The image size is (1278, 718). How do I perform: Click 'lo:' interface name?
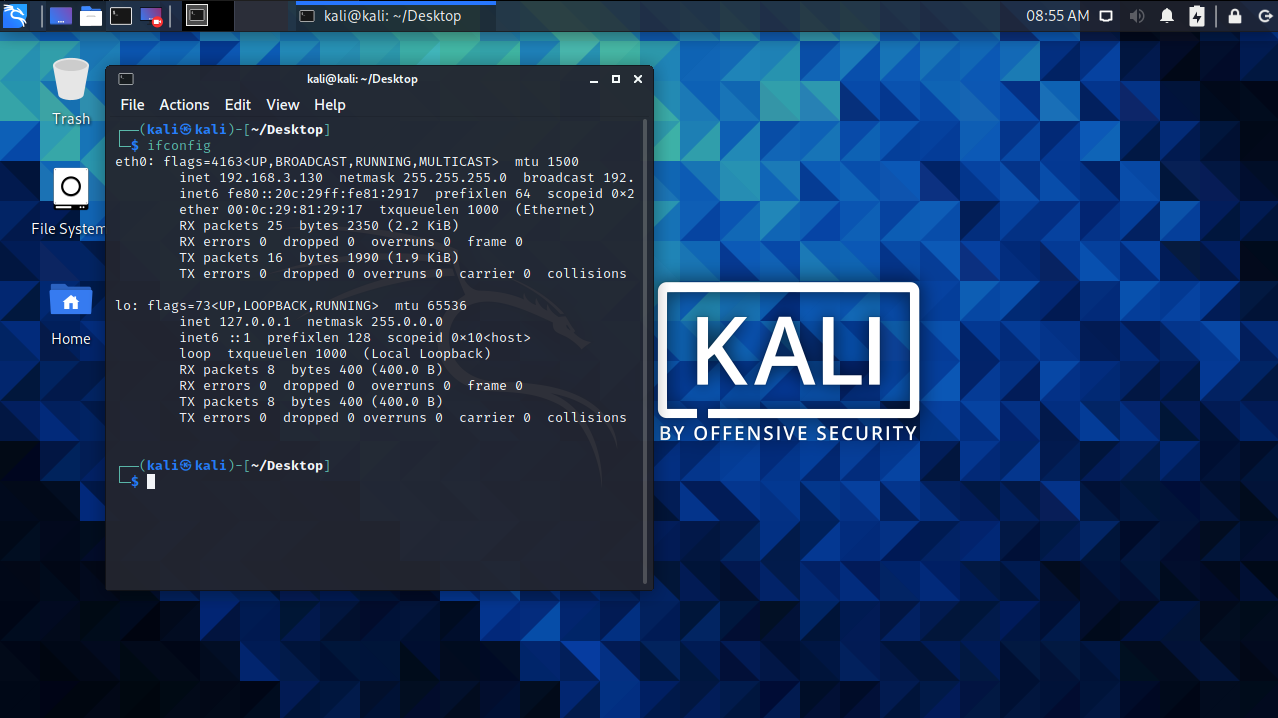pyautogui.click(x=127, y=306)
